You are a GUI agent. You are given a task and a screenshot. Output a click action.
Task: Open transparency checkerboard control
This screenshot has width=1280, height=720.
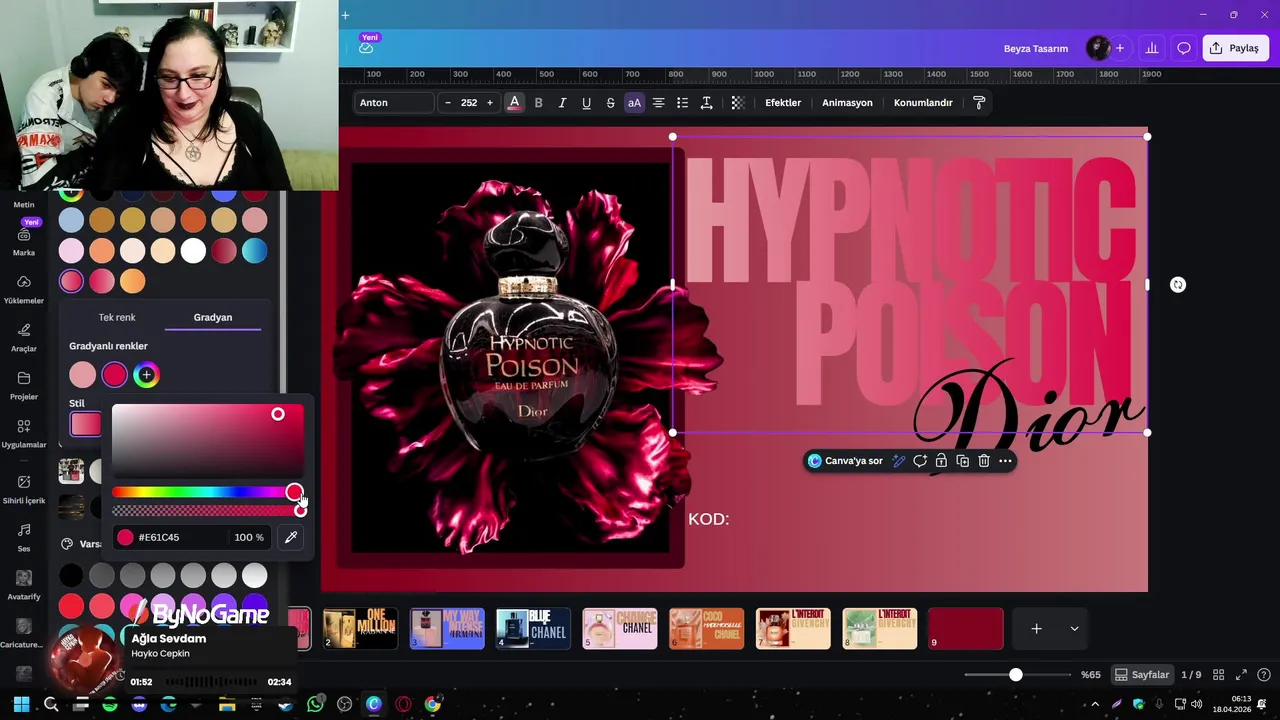(738, 103)
